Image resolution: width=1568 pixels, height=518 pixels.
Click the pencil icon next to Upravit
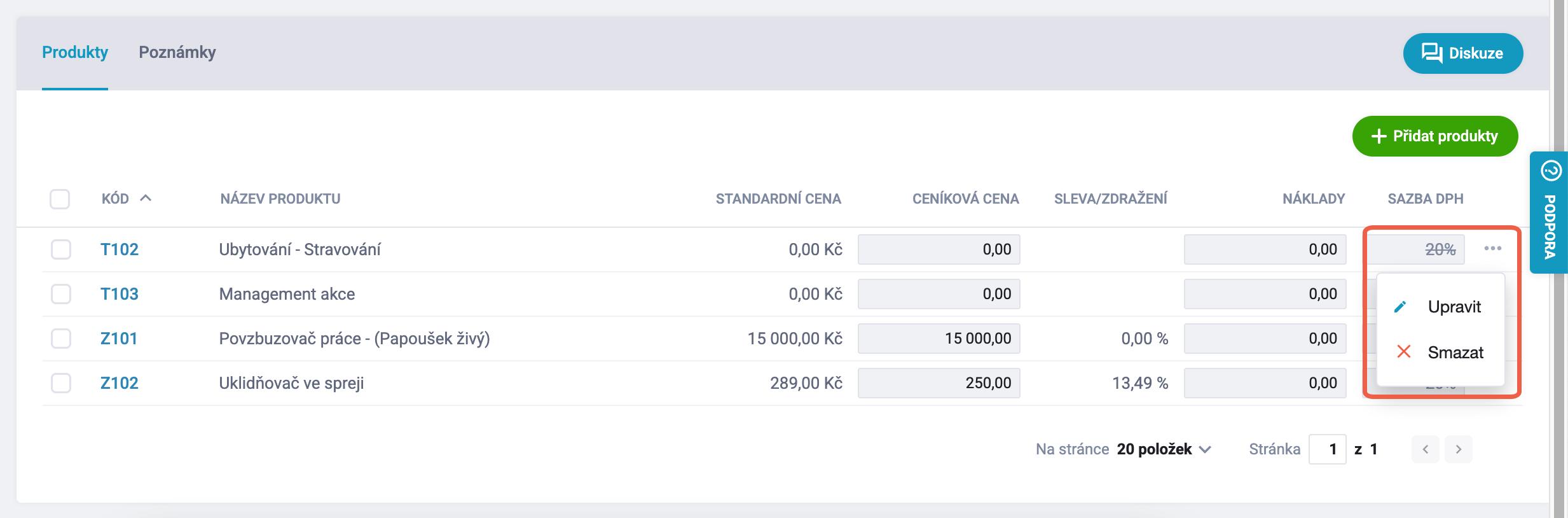[1400, 307]
